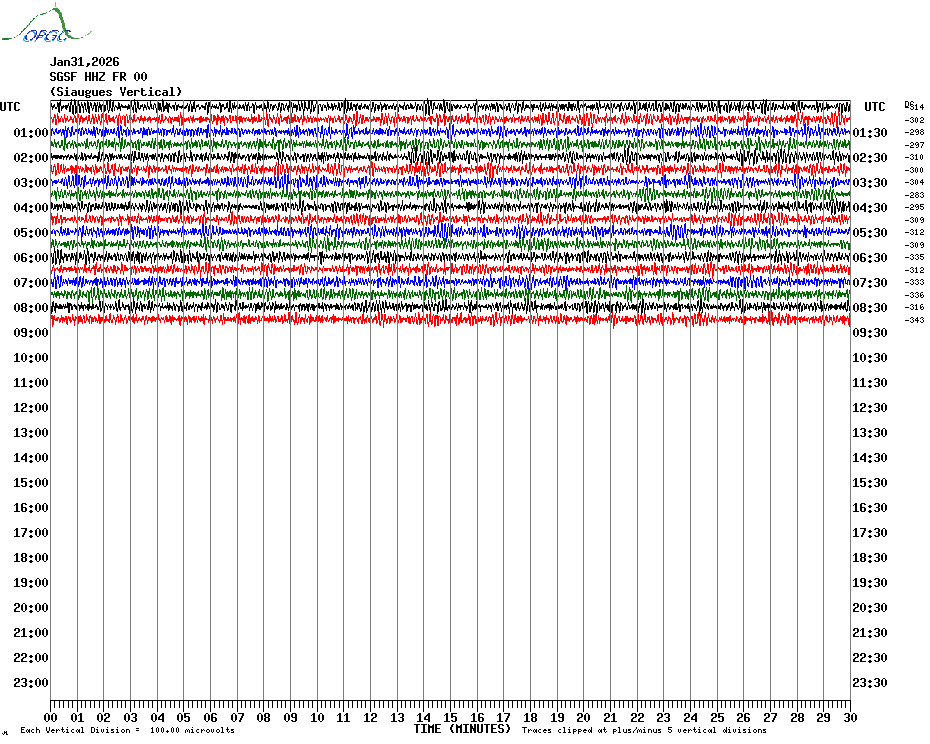Click the DC offset value -335
930x744 pixels.
coord(915,257)
